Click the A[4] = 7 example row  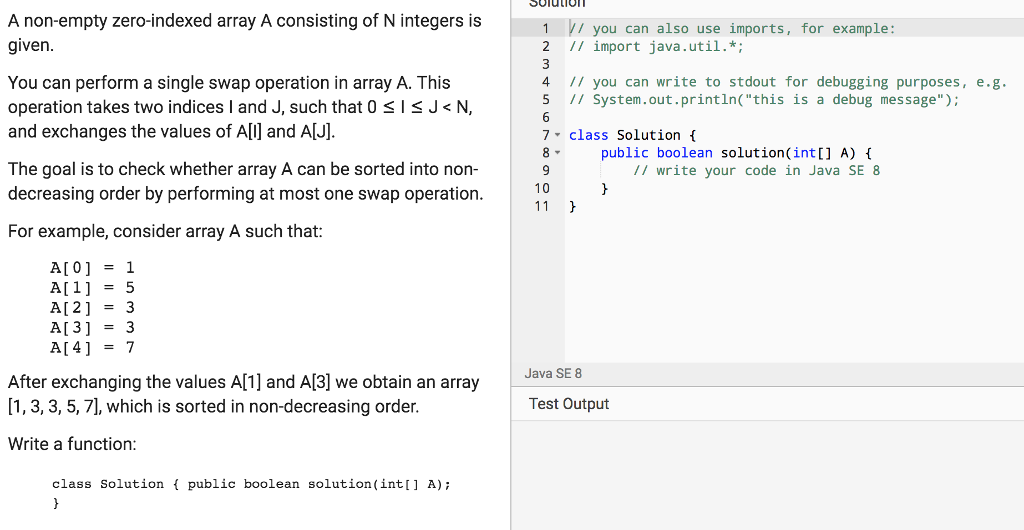(x=93, y=347)
